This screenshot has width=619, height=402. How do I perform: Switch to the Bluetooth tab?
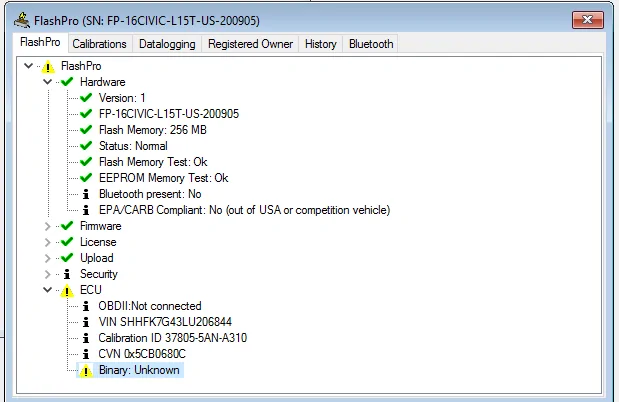(371, 44)
